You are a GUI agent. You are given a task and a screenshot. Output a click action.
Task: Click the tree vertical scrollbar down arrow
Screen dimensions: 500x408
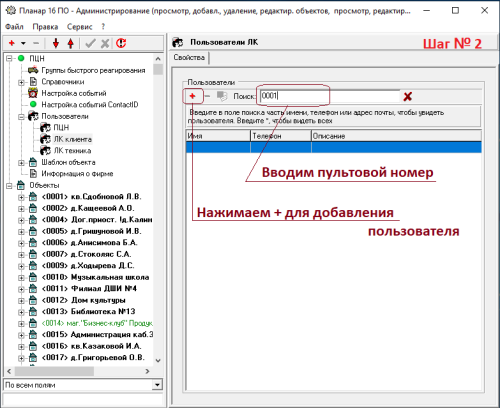click(158, 360)
